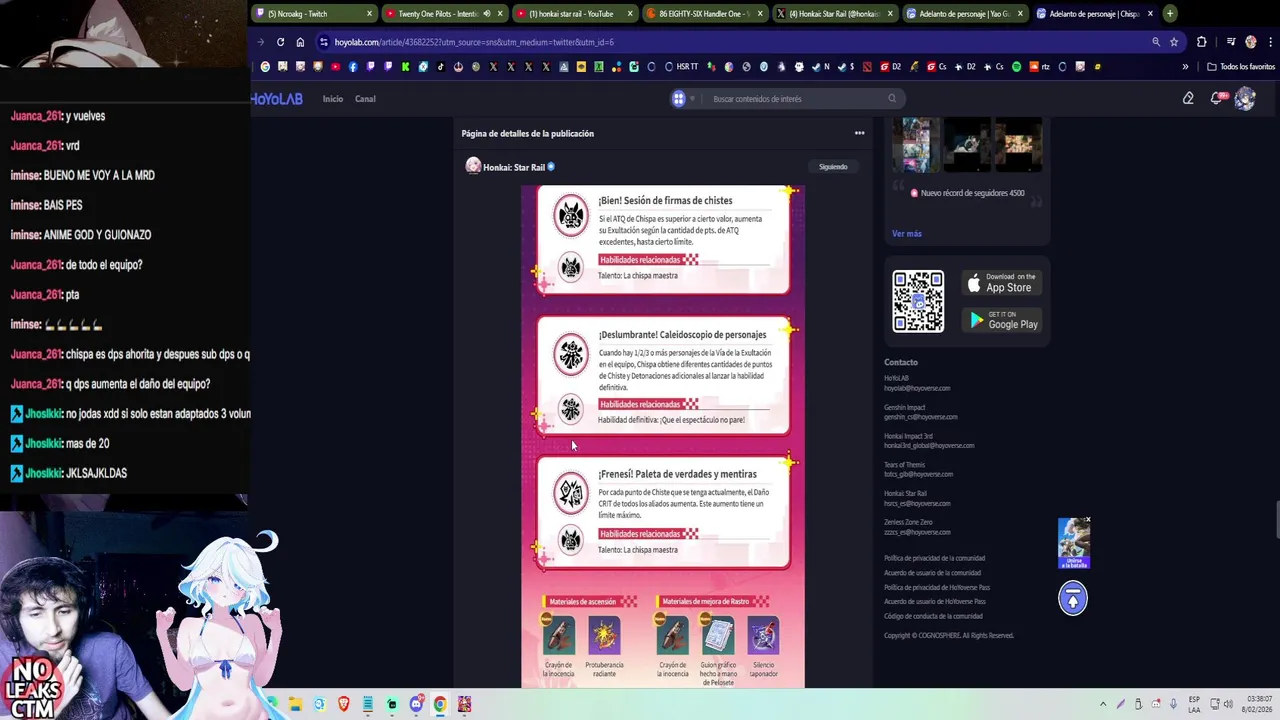Click the back-to-top arrow button
The width and height of the screenshot is (1280, 720).
tap(1073, 598)
